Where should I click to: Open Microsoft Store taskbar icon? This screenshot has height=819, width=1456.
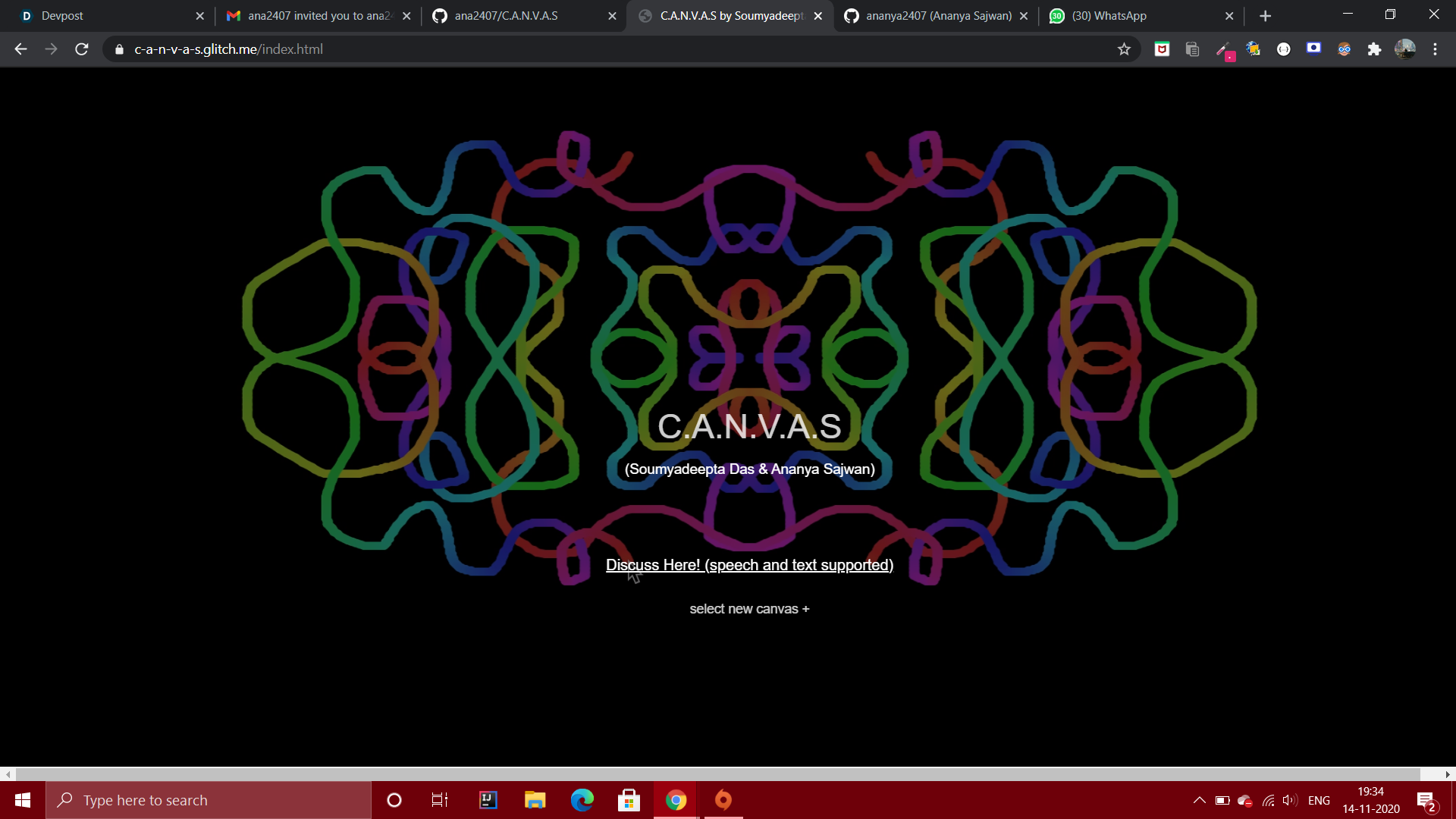click(629, 800)
